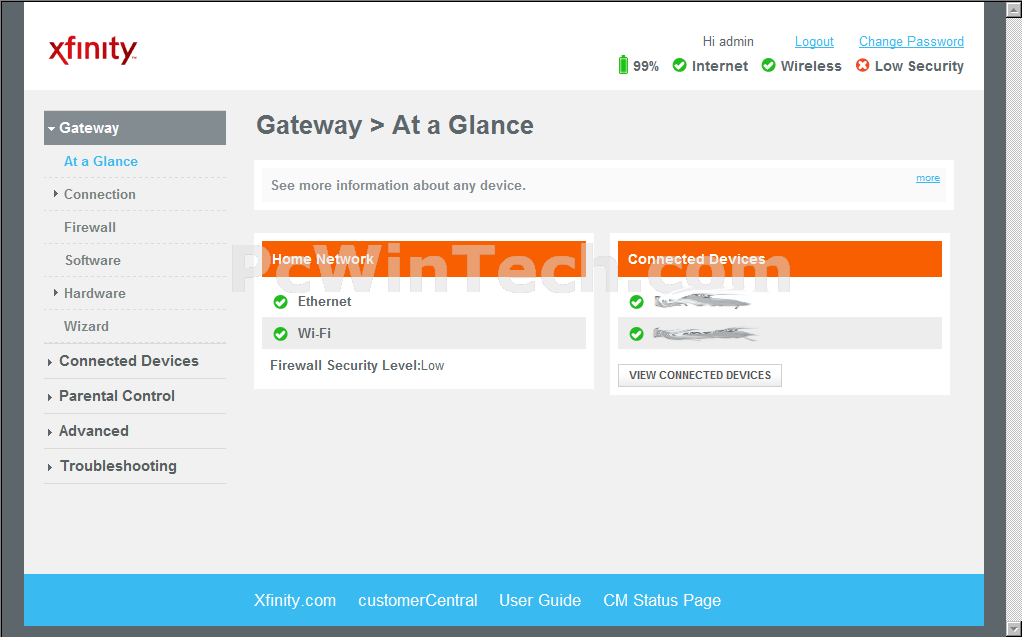This screenshot has height=637, width=1022.
Task: Open the Xfinity.com footer link
Action: tap(295, 600)
